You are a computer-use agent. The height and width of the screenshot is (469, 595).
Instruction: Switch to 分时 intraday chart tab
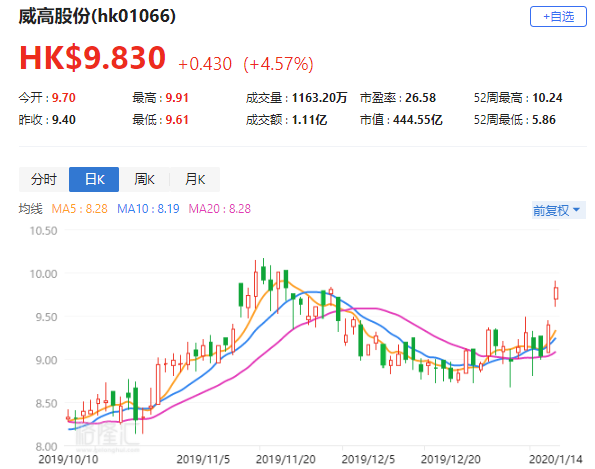click(44, 179)
